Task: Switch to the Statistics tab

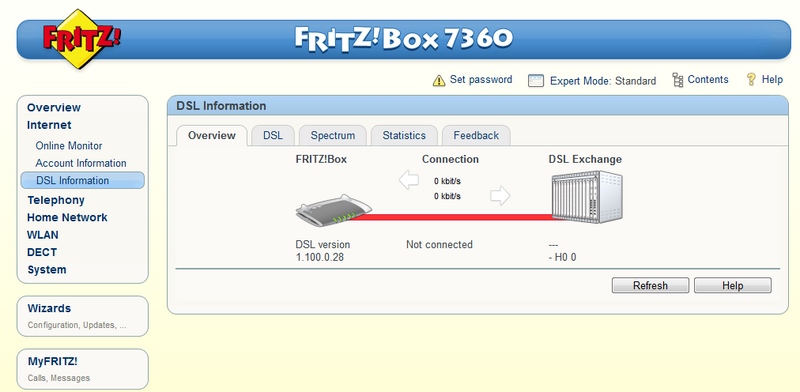Action: (404, 135)
